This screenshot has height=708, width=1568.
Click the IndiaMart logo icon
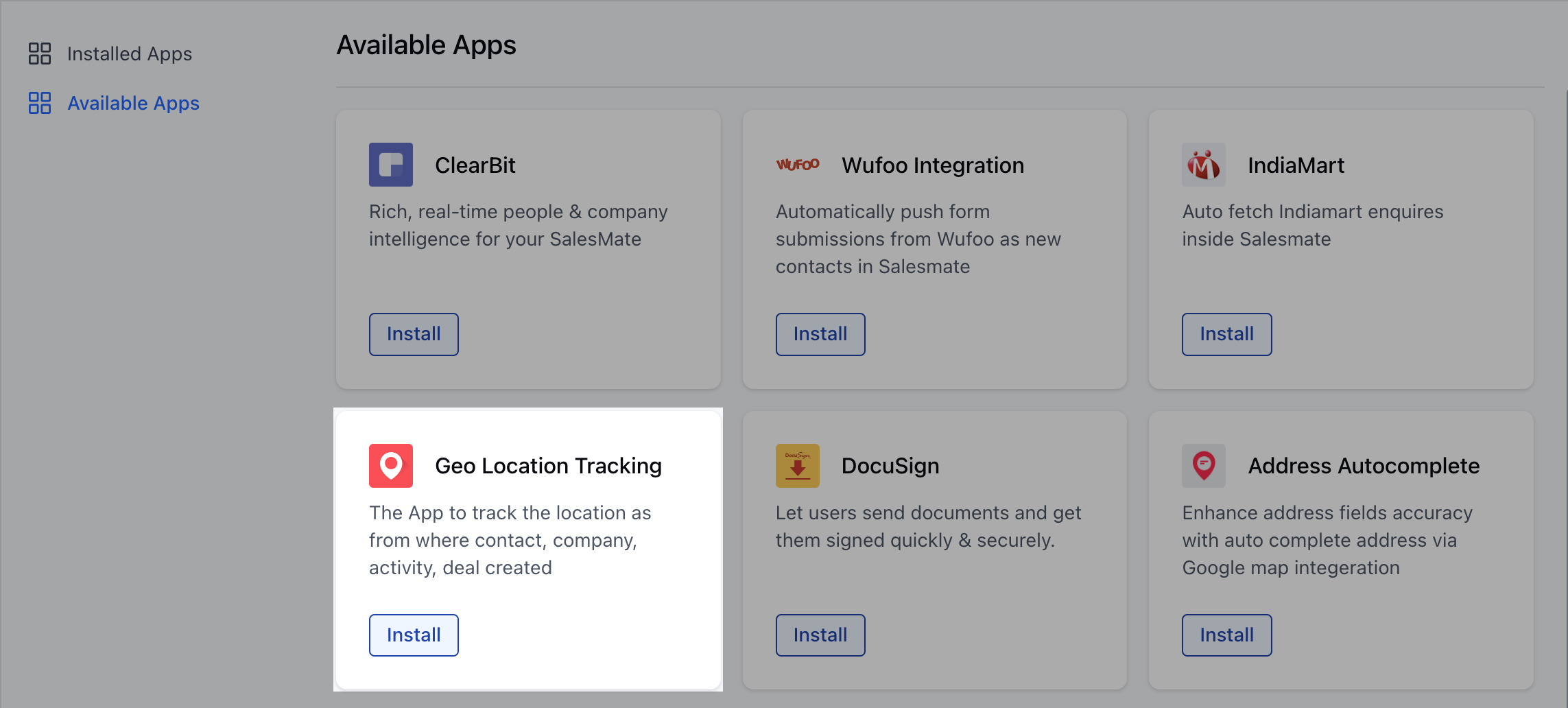pos(1204,165)
